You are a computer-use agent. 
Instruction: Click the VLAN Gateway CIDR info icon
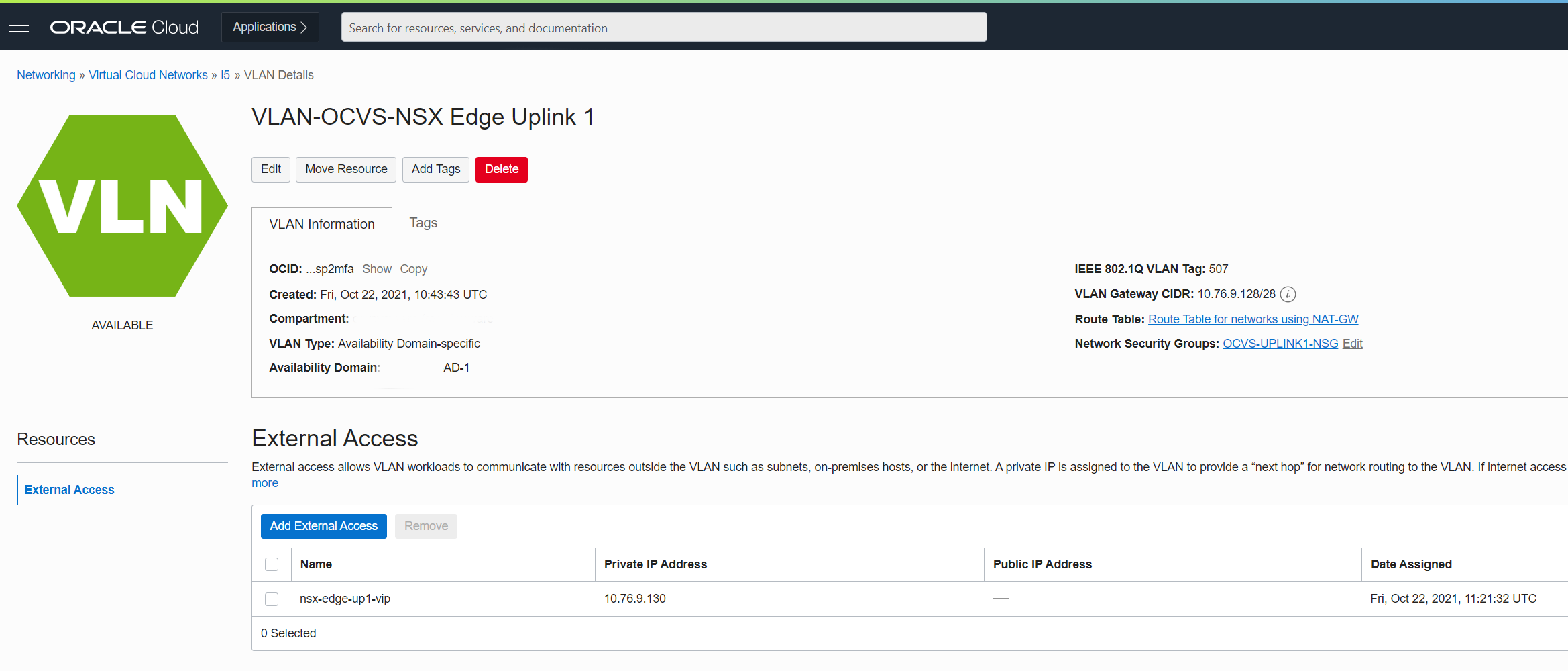pos(1288,294)
